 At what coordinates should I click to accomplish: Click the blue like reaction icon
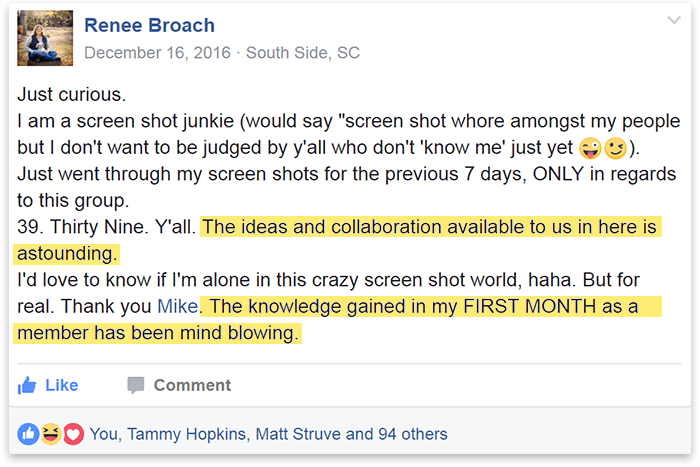point(29,434)
